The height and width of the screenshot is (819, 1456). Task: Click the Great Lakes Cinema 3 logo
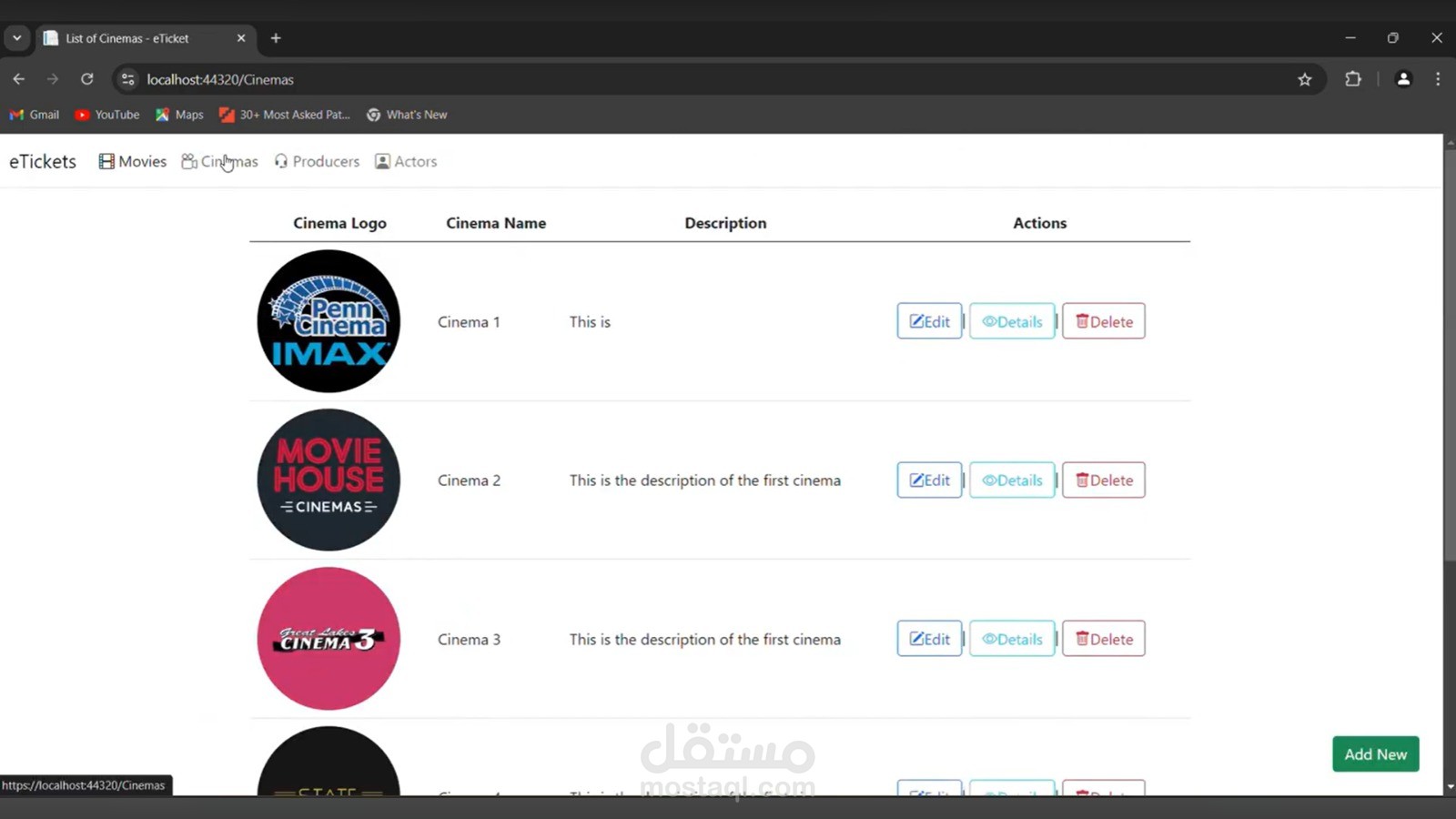(x=329, y=639)
